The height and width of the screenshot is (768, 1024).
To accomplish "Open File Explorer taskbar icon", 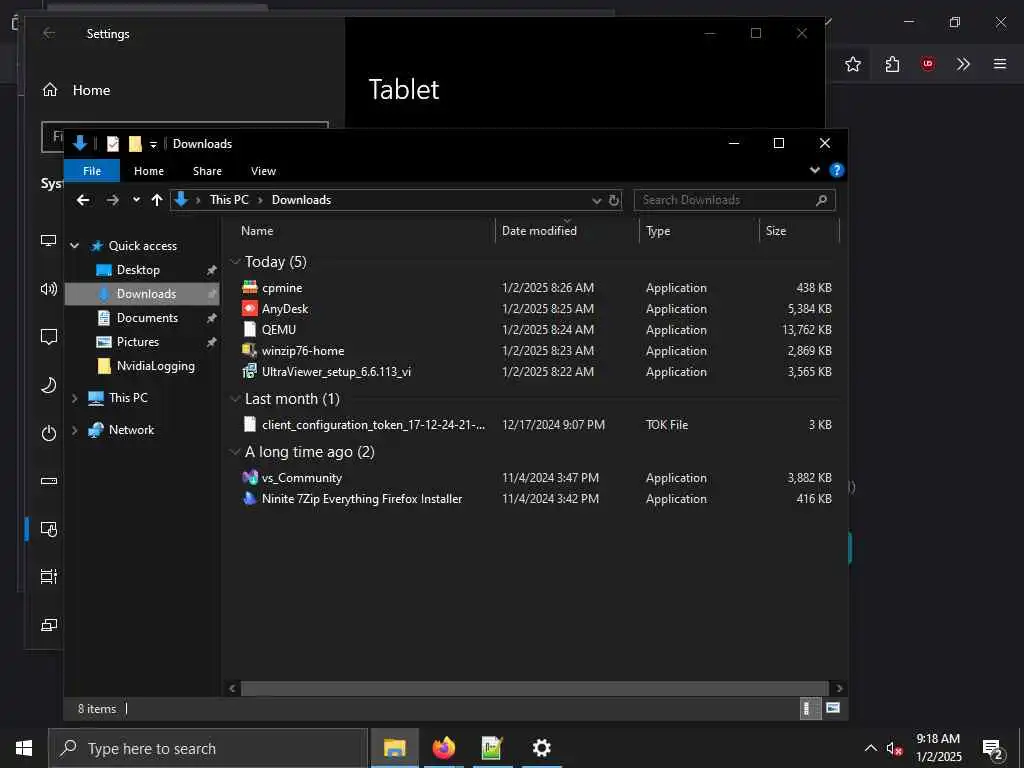I will point(394,748).
